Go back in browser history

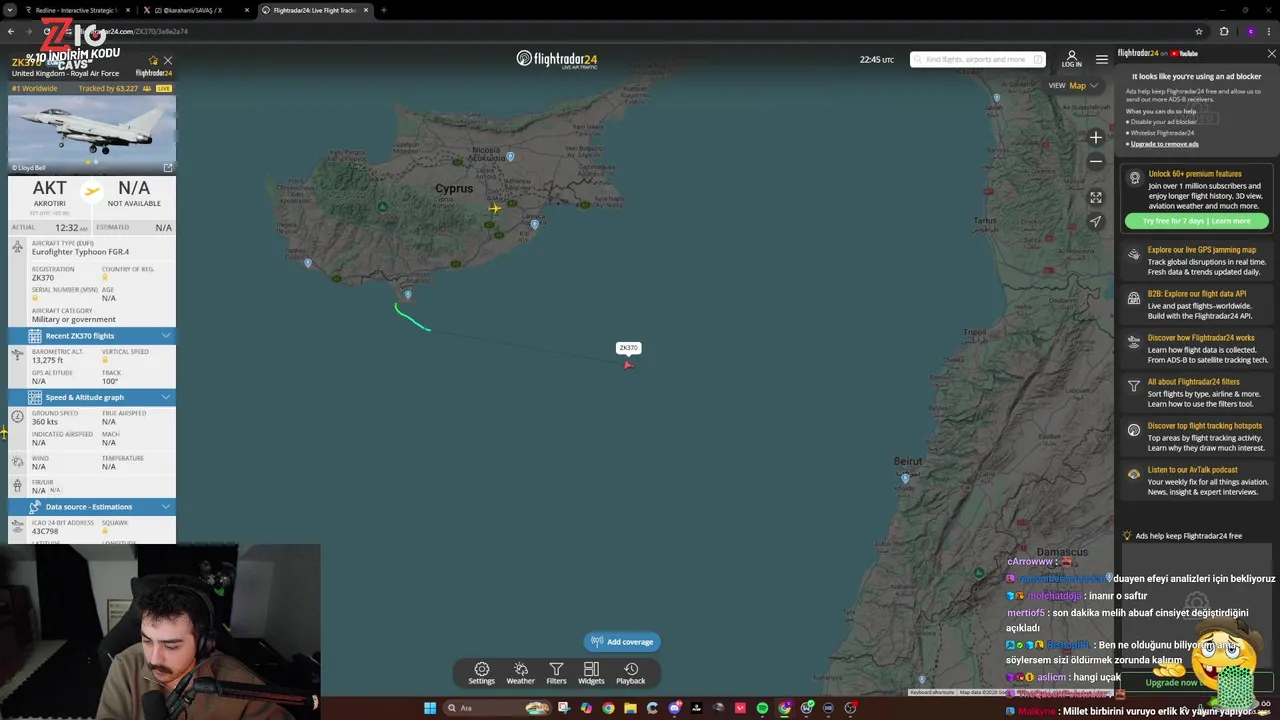tap(11, 31)
